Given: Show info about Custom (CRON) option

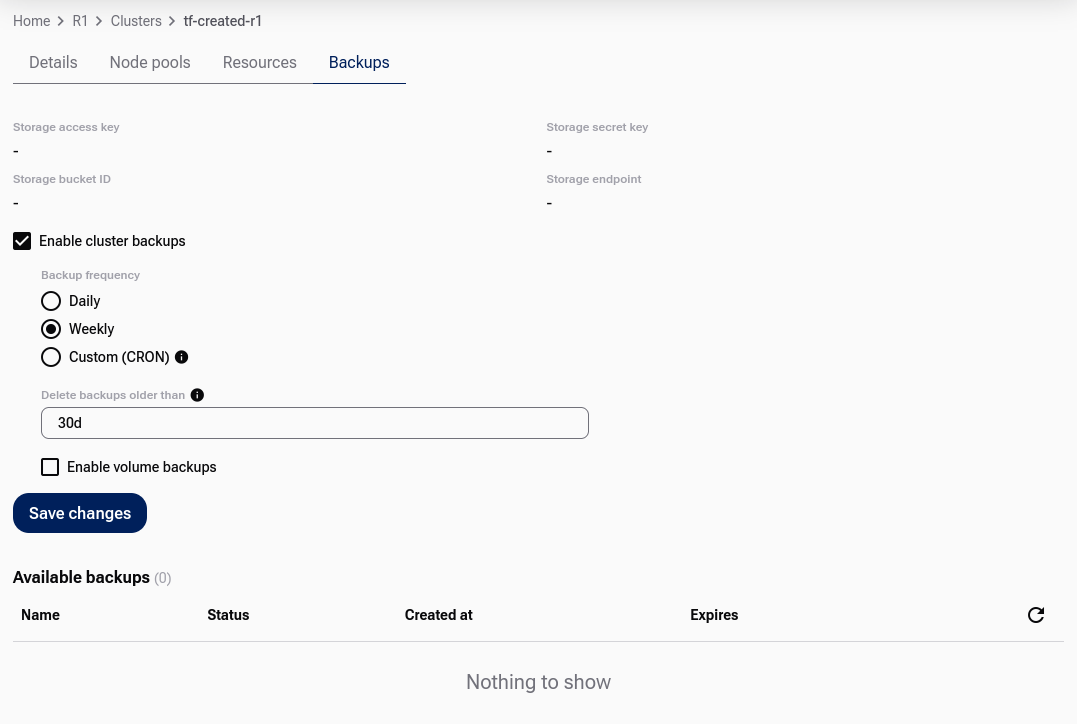Looking at the screenshot, I should [x=181, y=357].
